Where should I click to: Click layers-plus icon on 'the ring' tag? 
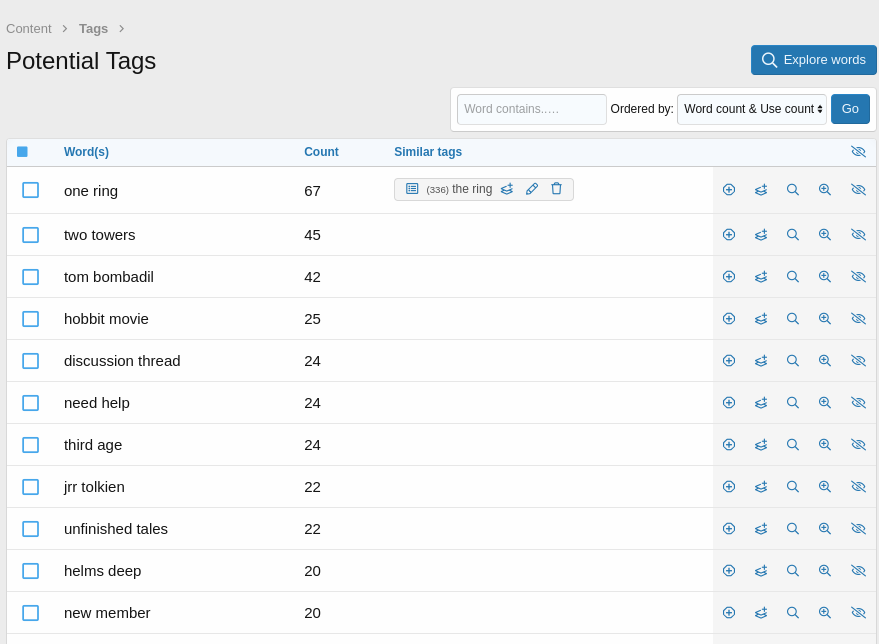(x=507, y=189)
